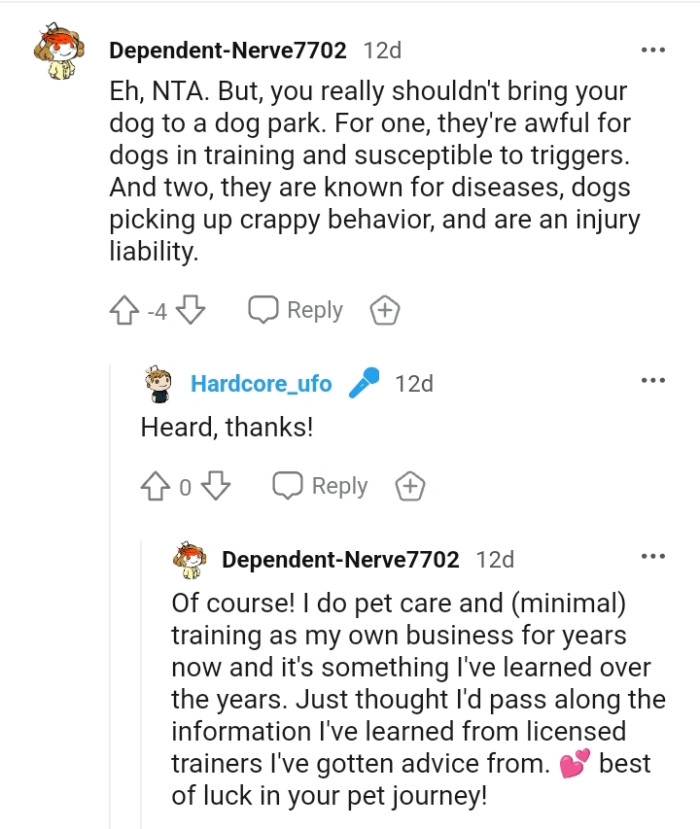Click the award plus icon under 'Heard, thanks!'
The image size is (700, 829).
click(411, 487)
